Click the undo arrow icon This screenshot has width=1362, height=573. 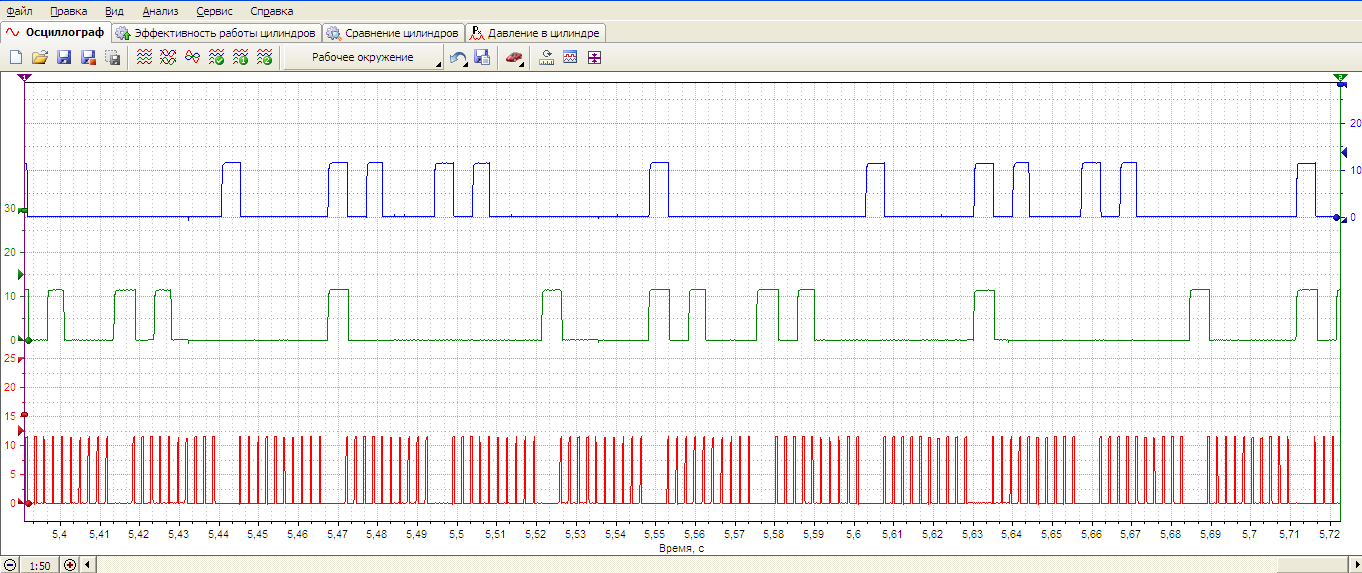458,58
